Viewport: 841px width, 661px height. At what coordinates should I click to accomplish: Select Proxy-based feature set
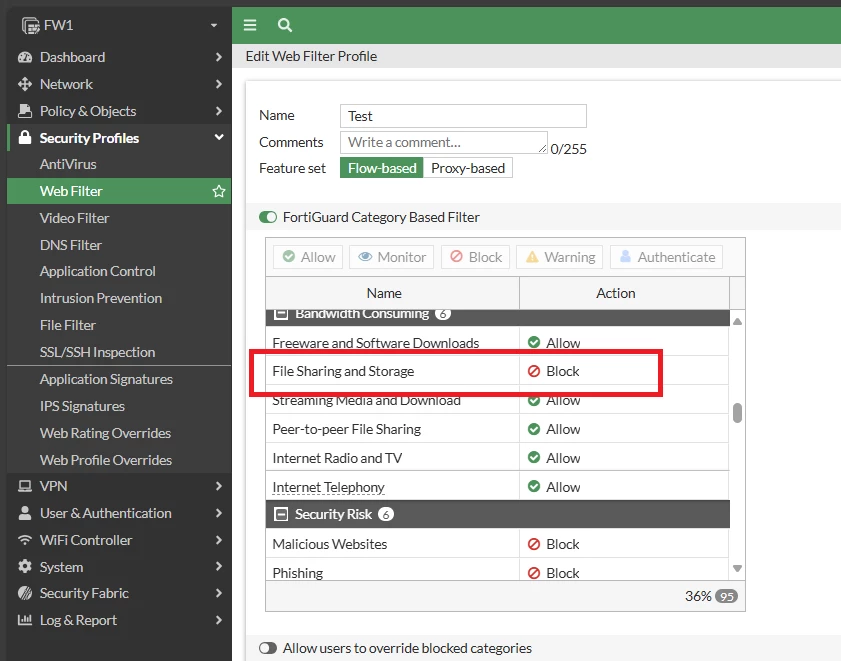(468, 167)
